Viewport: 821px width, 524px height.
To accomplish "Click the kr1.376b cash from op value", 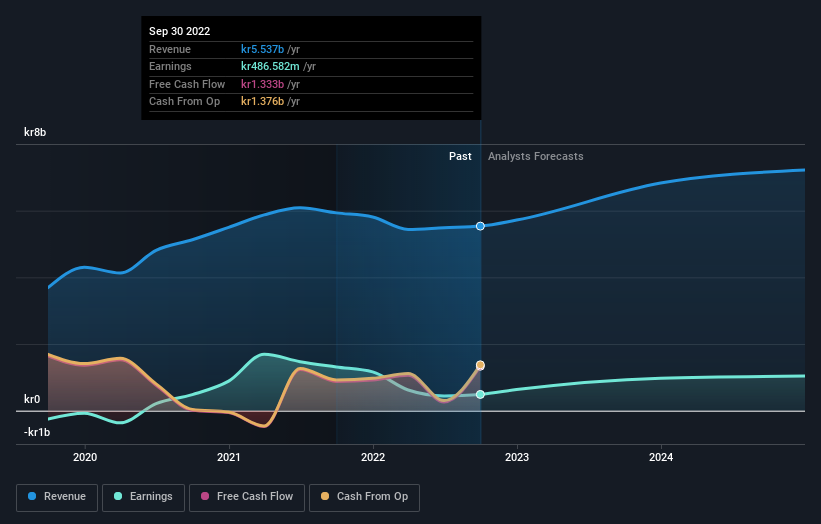I will pyautogui.click(x=262, y=102).
